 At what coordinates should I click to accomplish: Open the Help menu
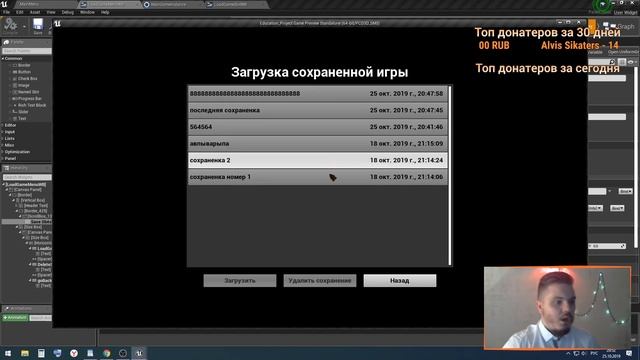tap(105, 12)
